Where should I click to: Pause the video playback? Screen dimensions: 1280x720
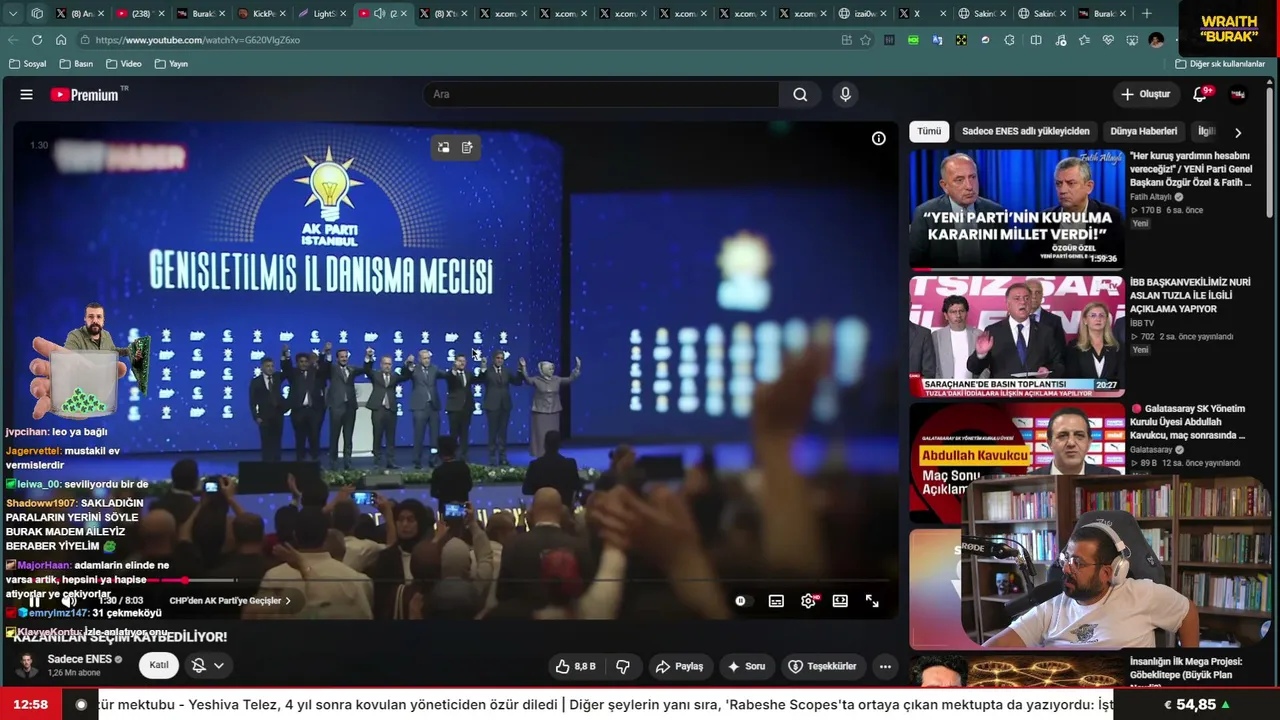coord(33,601)
